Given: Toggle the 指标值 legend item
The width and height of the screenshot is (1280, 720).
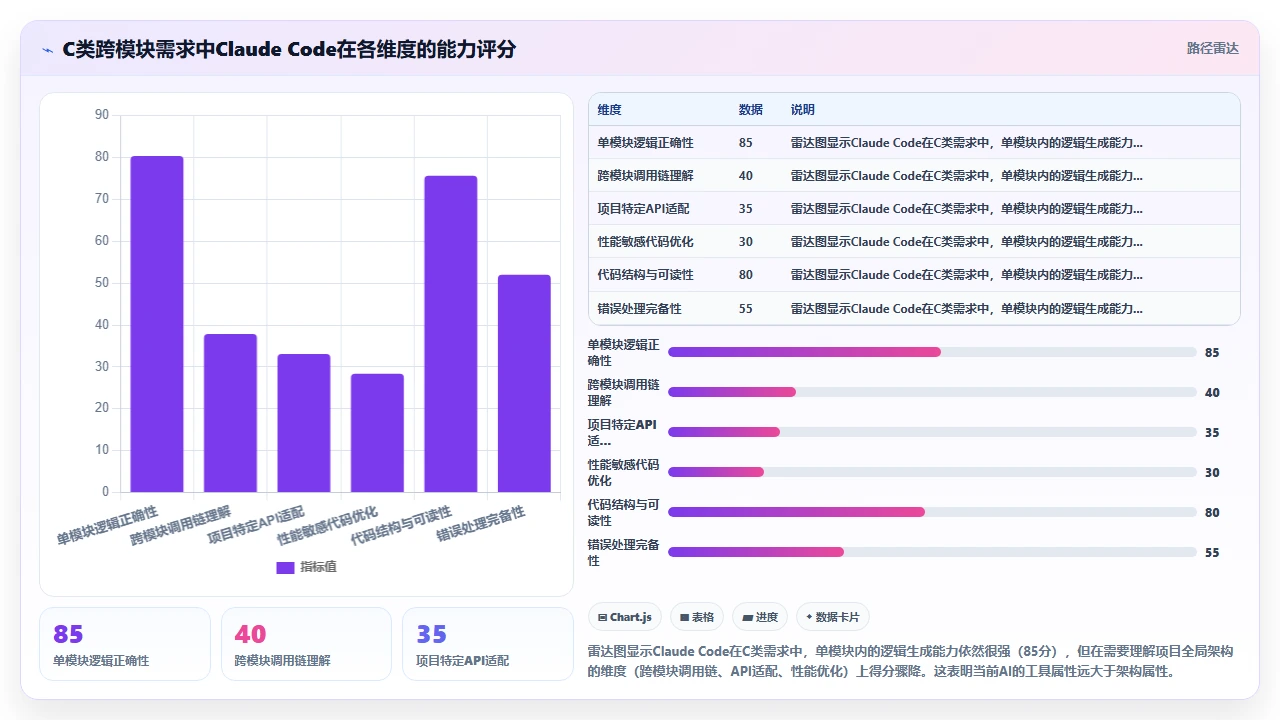Looking at the screenshot, I should (306, 567).
